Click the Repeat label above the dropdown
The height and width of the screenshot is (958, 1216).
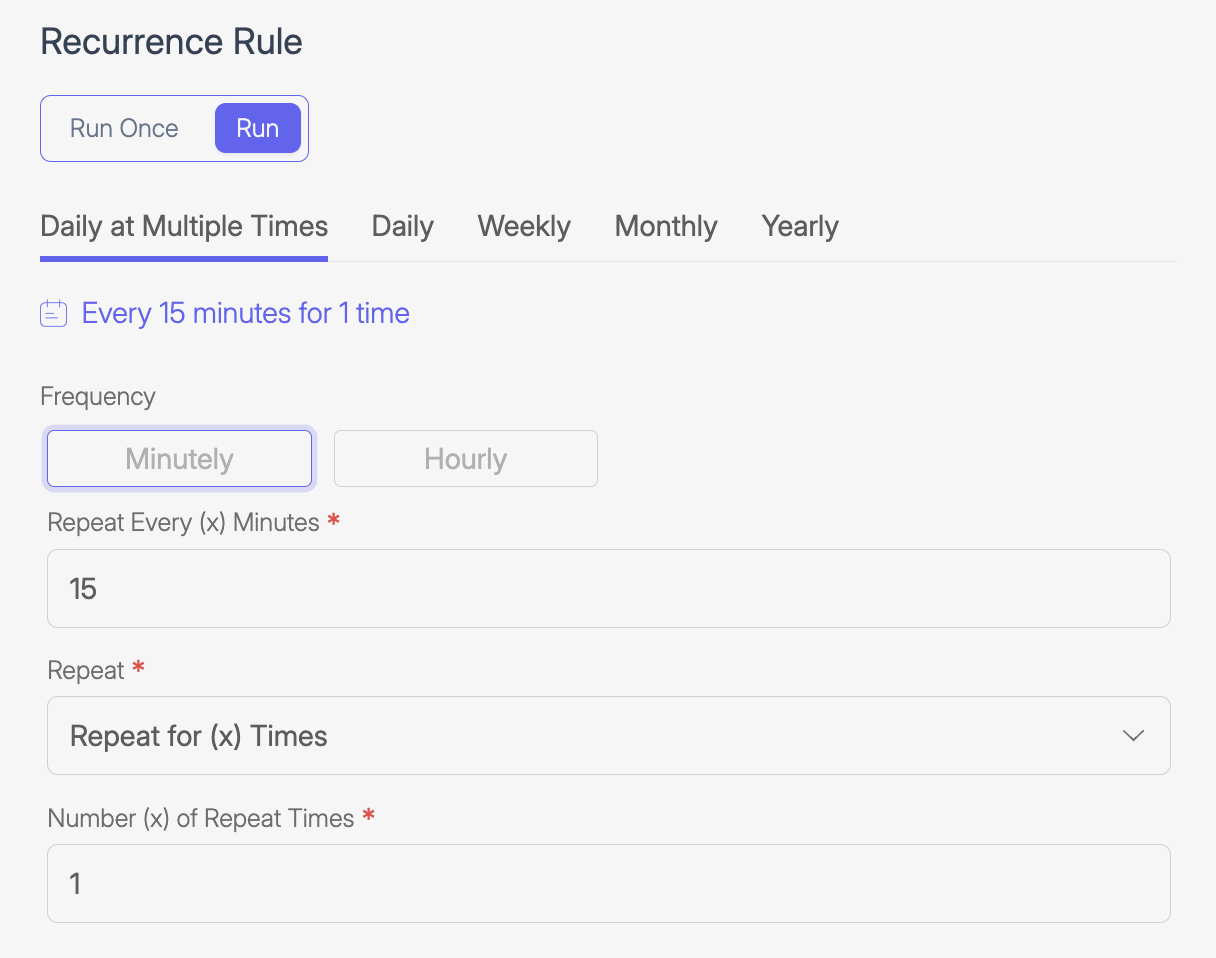86,670
